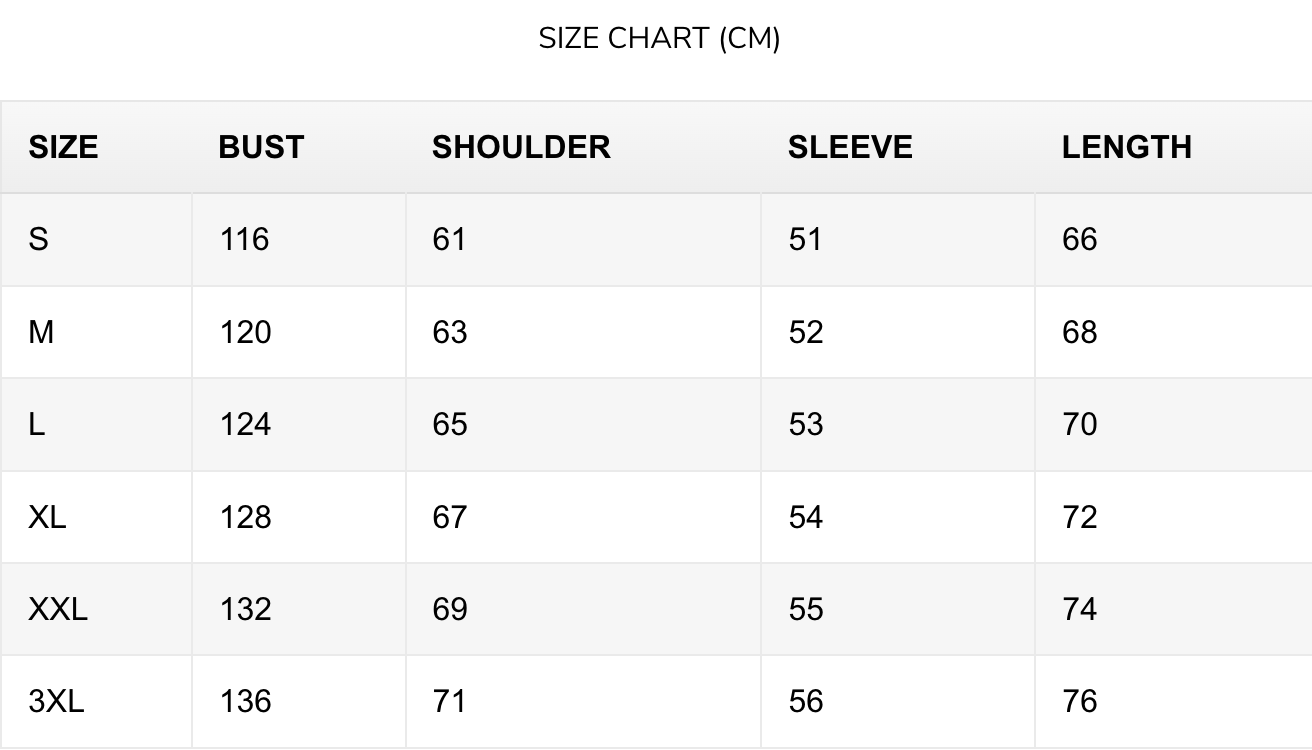Select the S size row label

38,239
